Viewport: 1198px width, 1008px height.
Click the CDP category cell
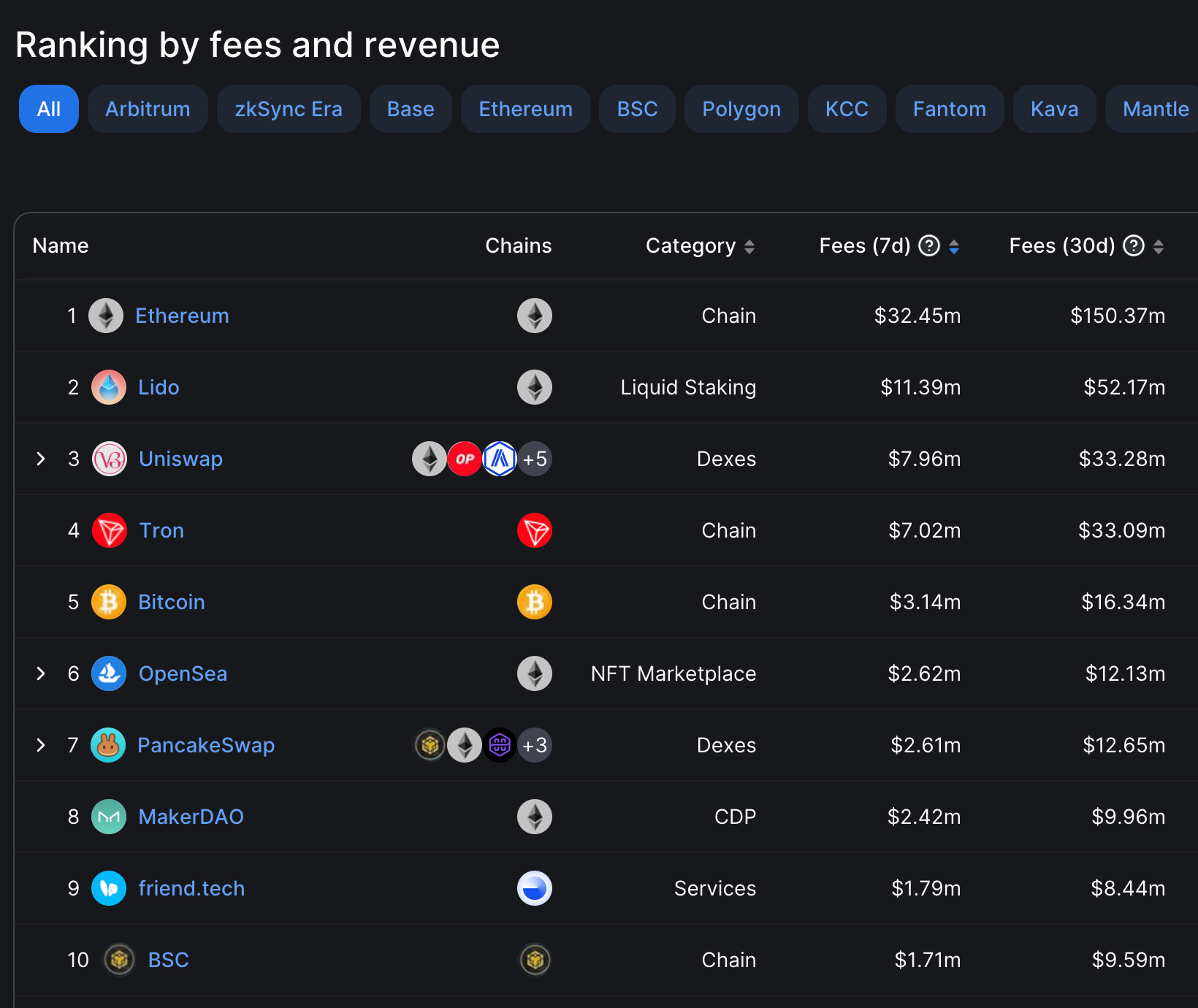point(735,817)
